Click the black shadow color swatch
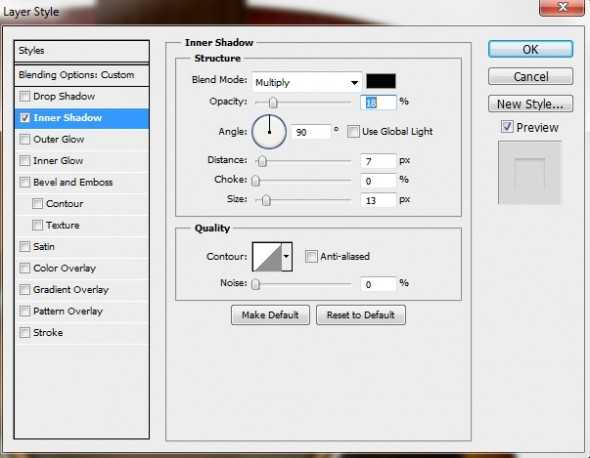 tap(381, 81)
